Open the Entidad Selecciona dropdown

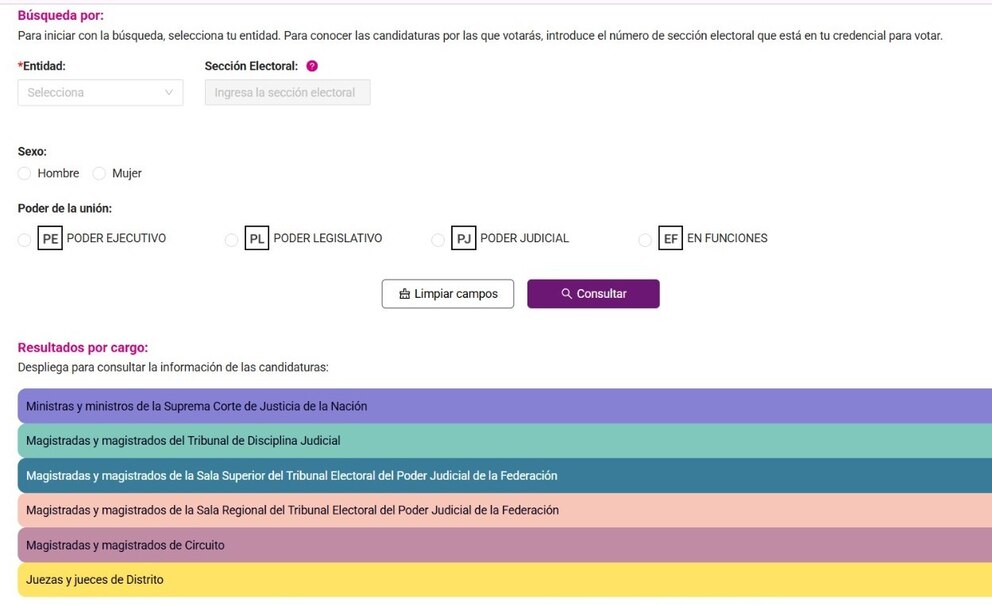click(101, 92)
